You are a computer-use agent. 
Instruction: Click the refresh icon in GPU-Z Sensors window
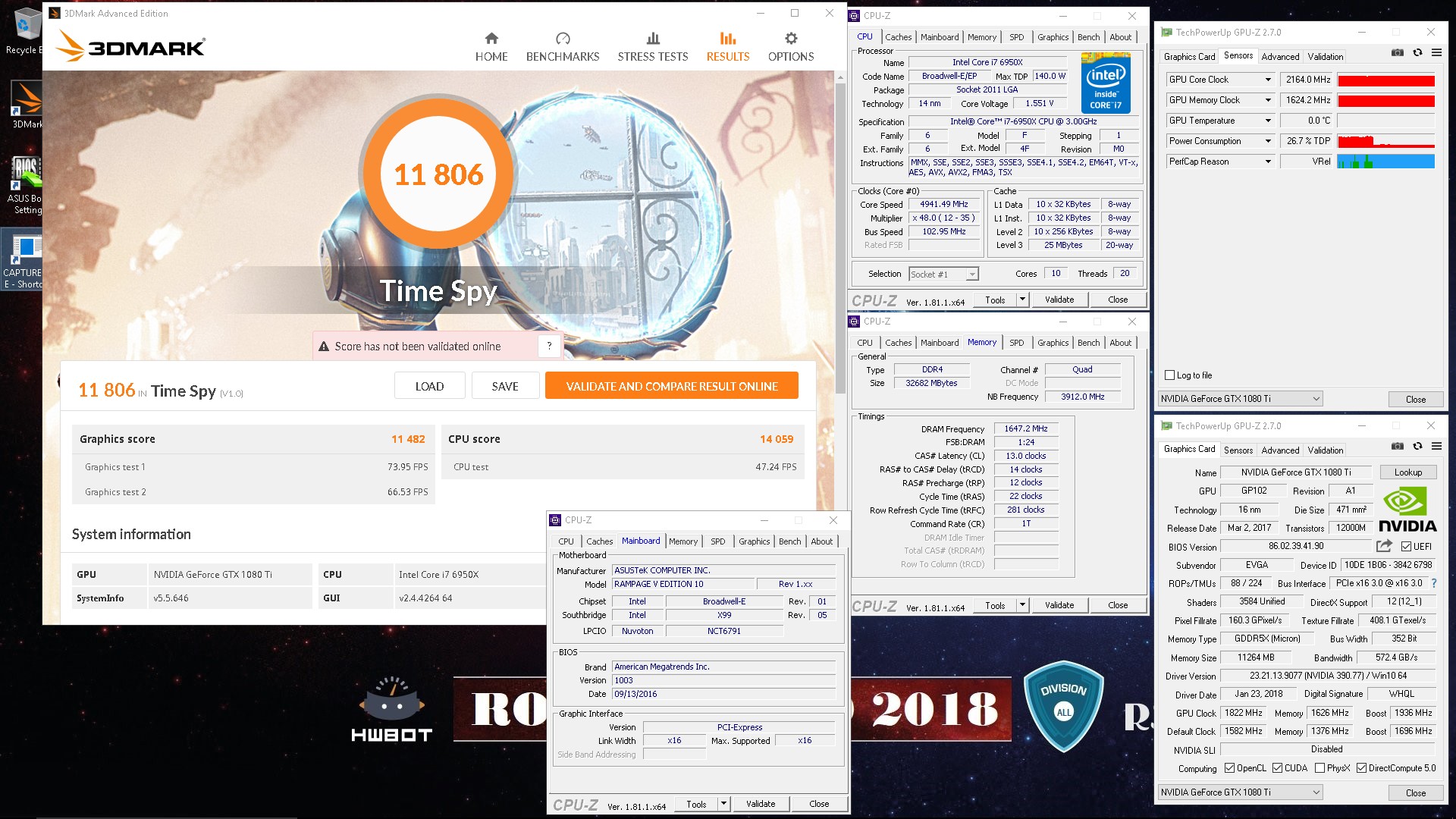tap(1417, 53)
